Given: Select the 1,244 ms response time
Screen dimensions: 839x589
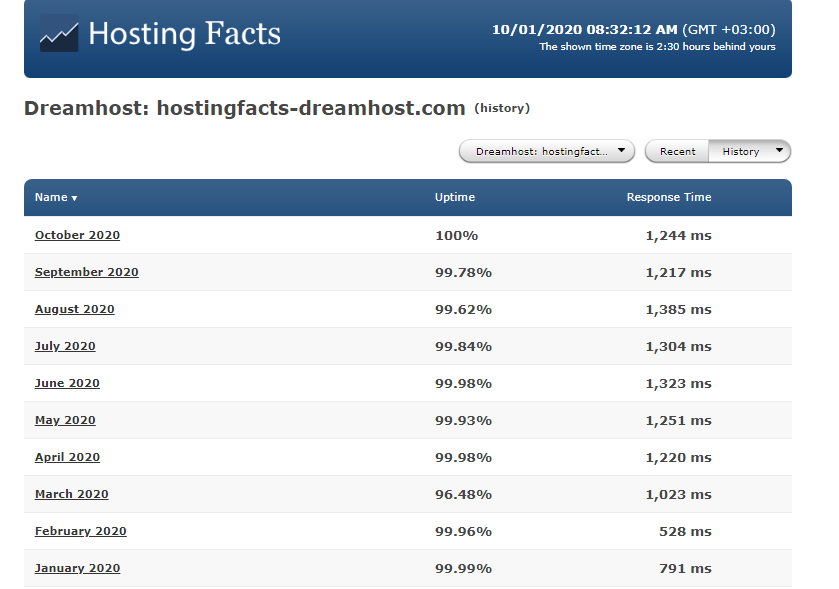Looking at the screenshot, I should [678, 235].
